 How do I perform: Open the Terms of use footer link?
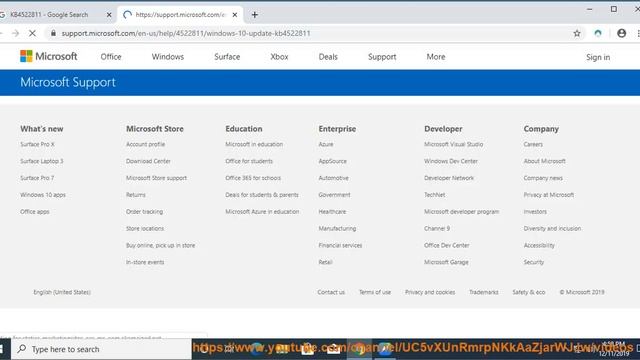(375, 292)
